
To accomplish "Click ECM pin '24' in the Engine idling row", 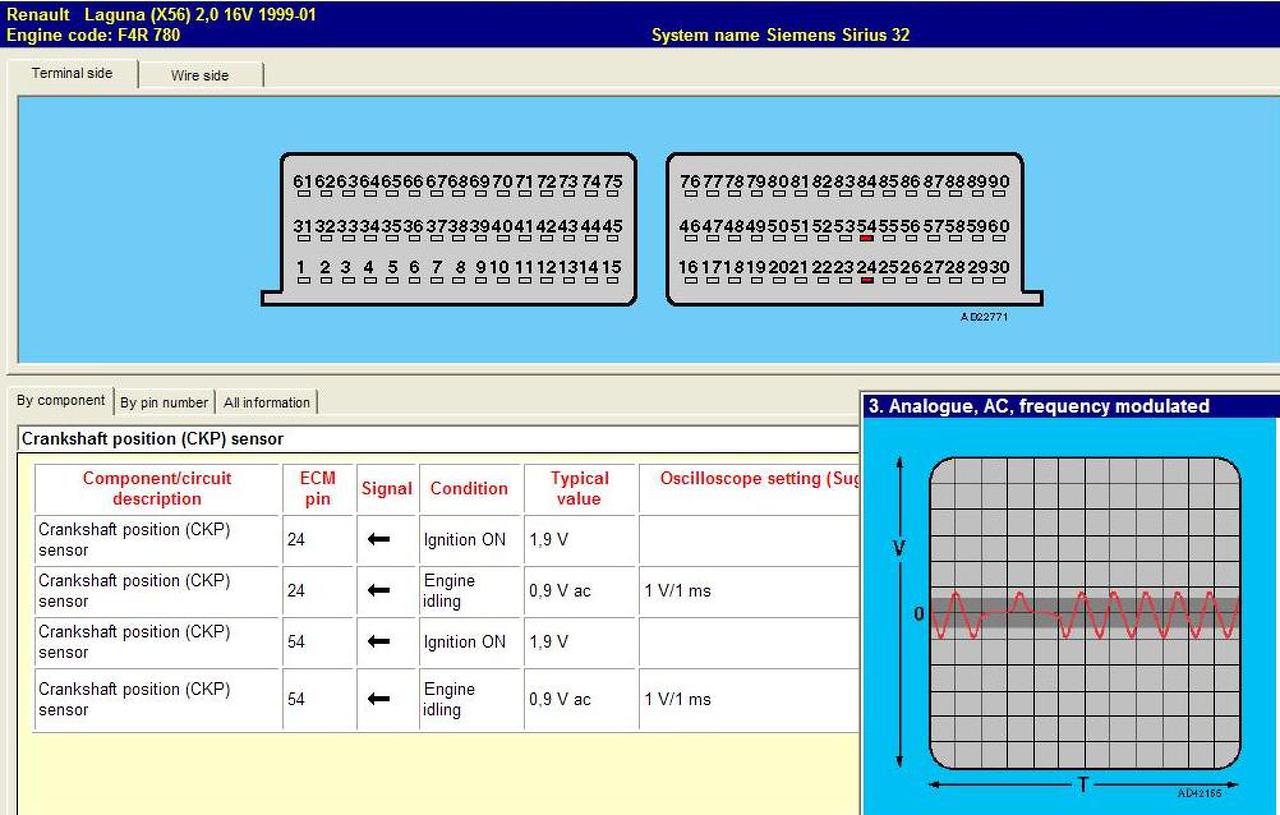I will [296, 590].
